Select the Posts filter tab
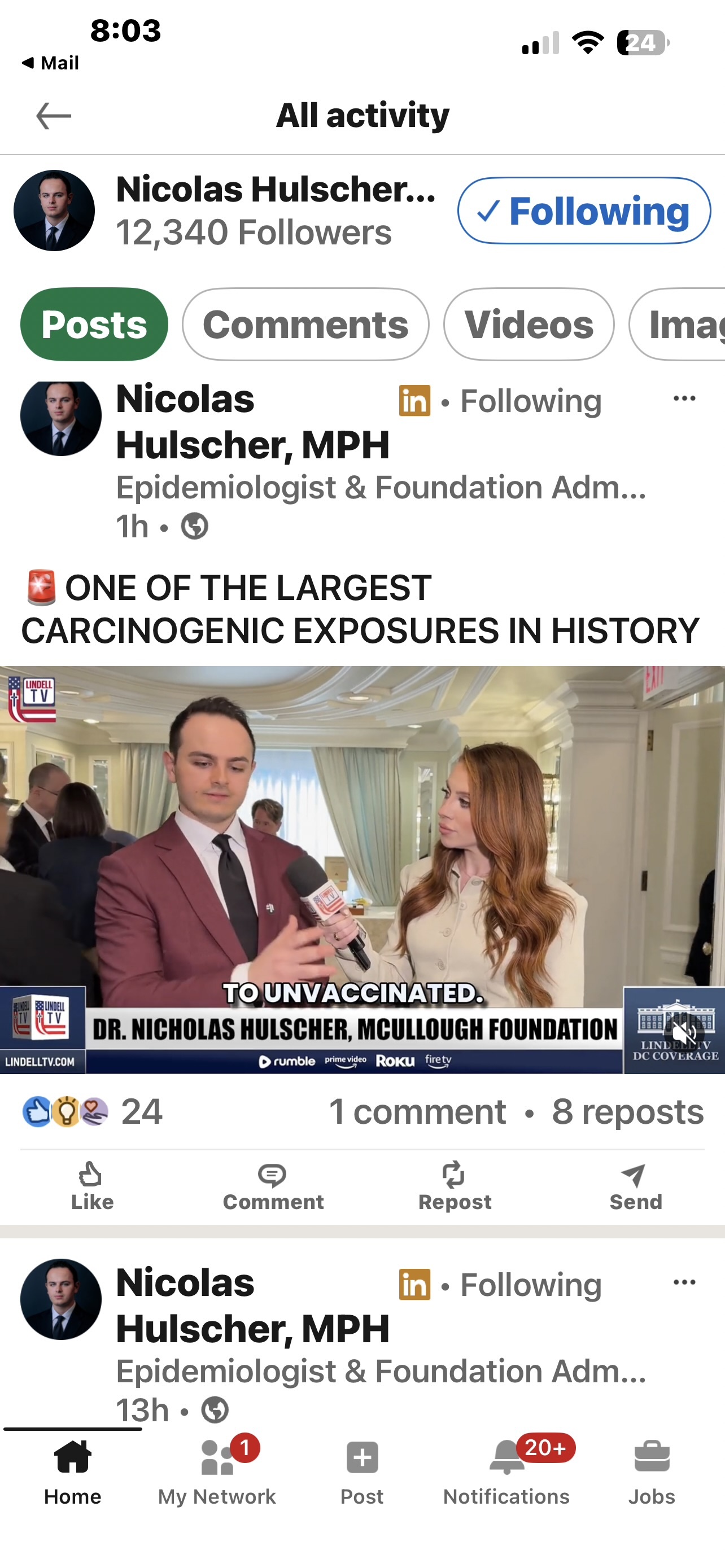Screen dimensions: 725x1568 94,325
